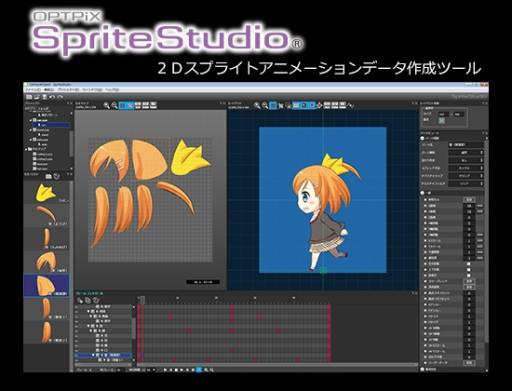This screenshot has height=391, width=512.
Task: Click the New project icon in the main toolbar
Action: tap(29, 97)
